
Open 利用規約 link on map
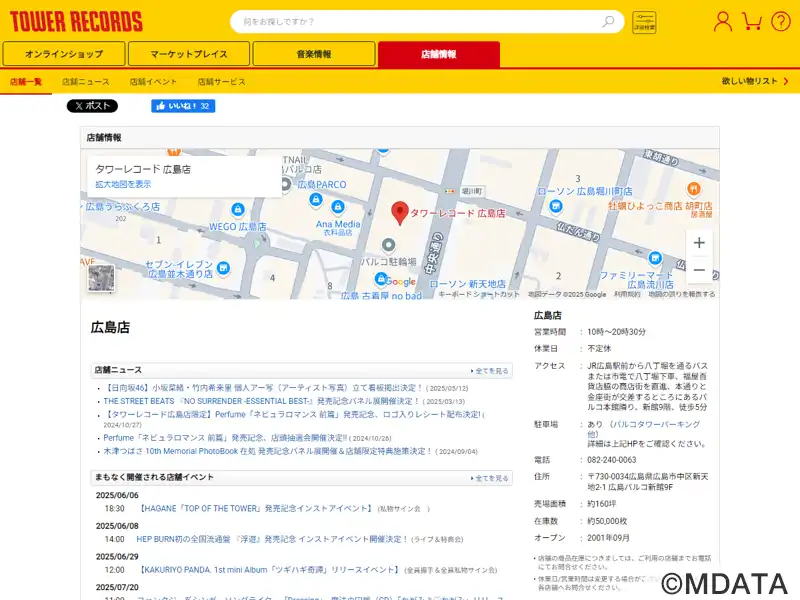627,294
